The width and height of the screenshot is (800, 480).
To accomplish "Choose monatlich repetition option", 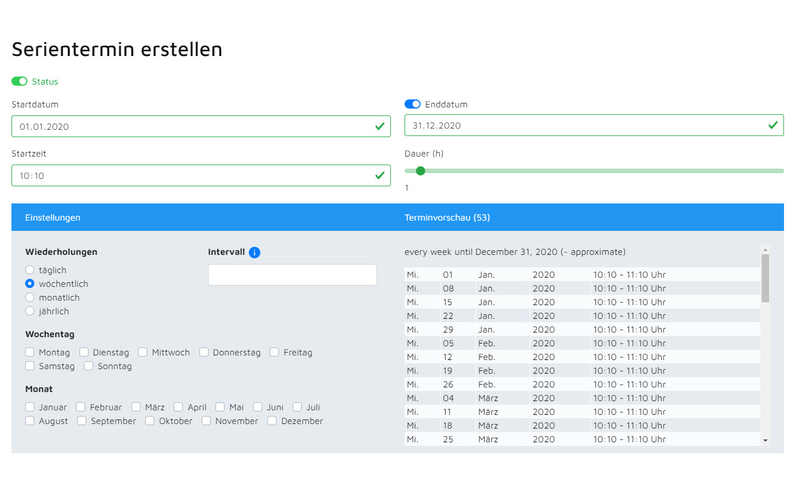I will [30, 297].
